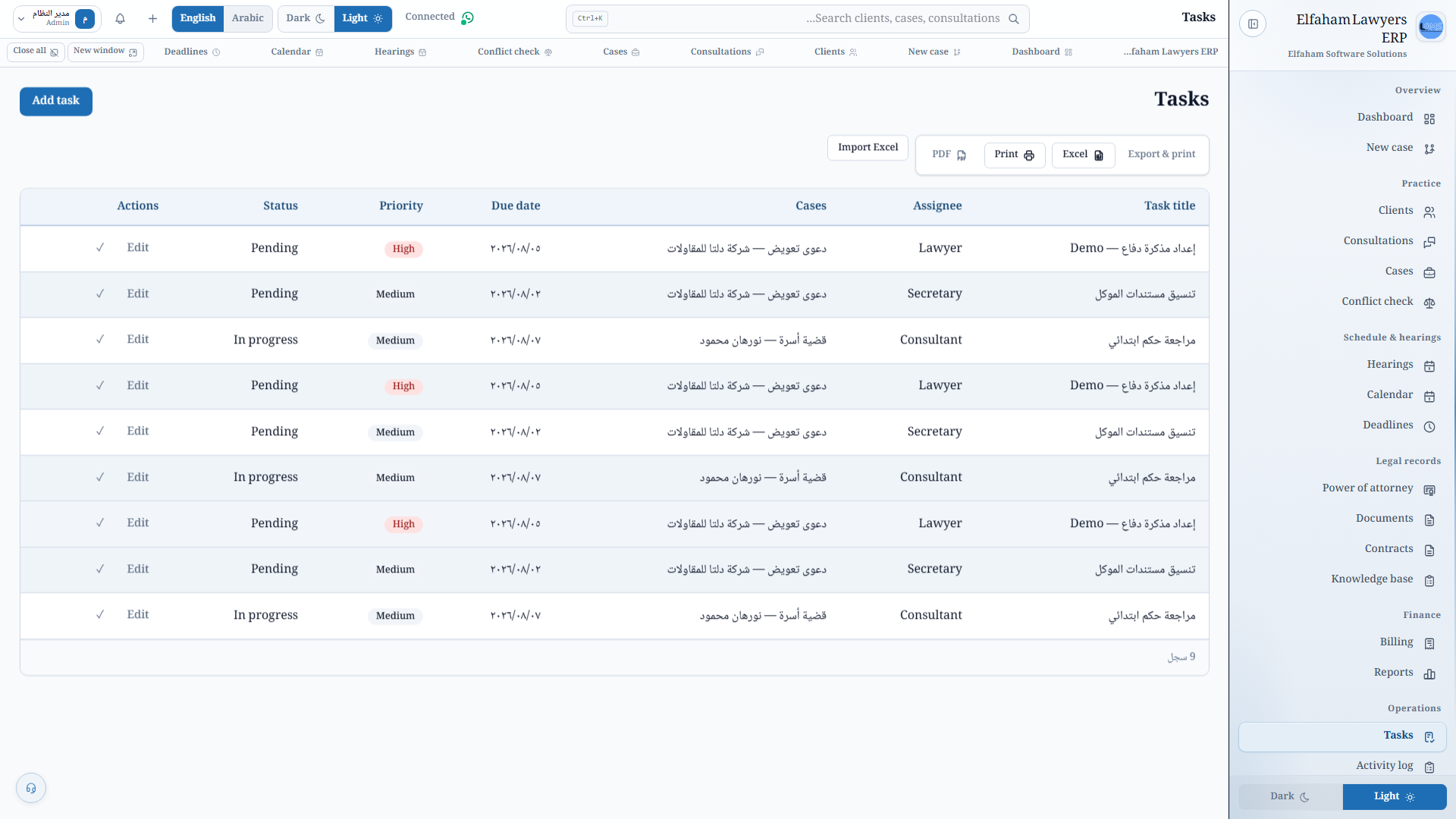Switch to the Conflict check tab
1456x819 pixels.
515,52
